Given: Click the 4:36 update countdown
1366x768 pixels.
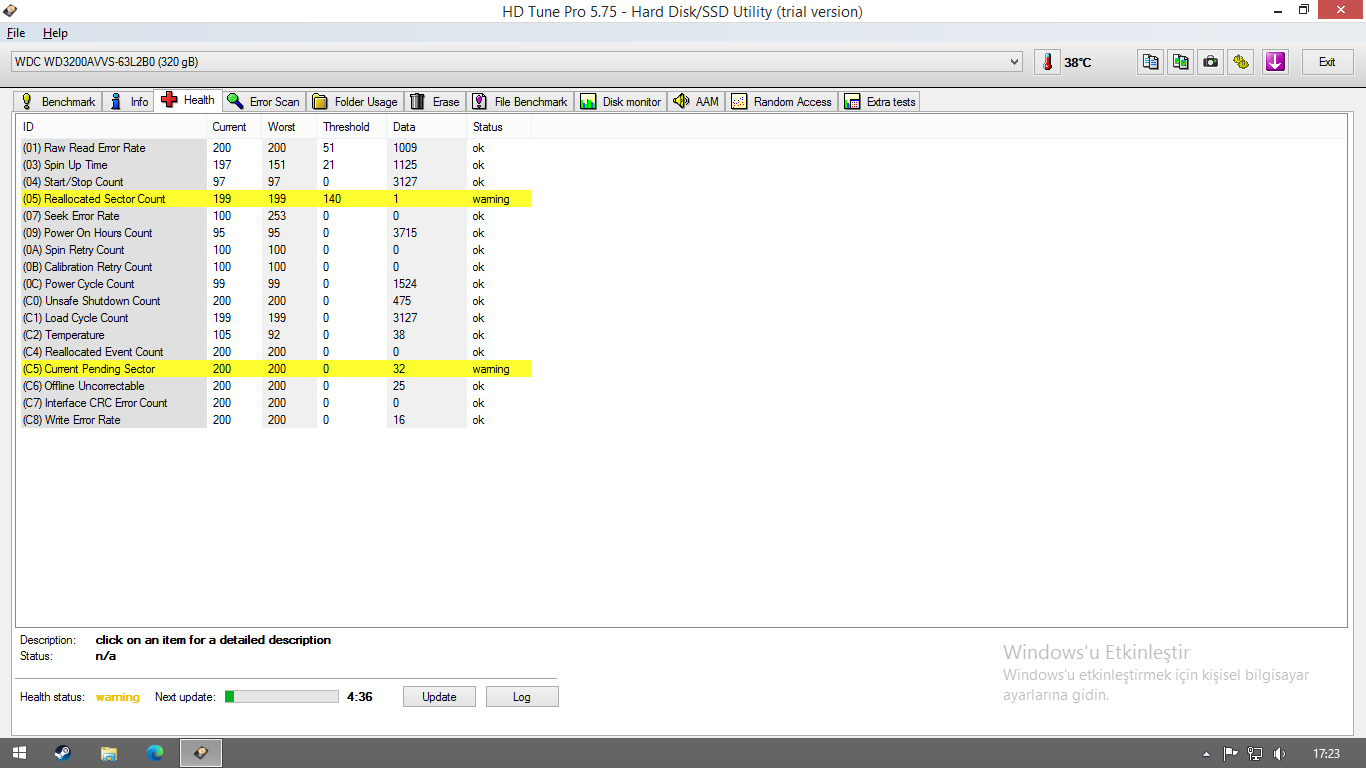Looking at the screenshot, I should (x=360, y=697).
